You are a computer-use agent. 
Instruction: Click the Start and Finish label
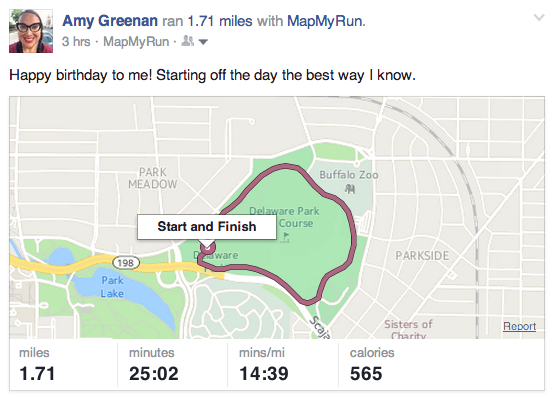point(207,226)
